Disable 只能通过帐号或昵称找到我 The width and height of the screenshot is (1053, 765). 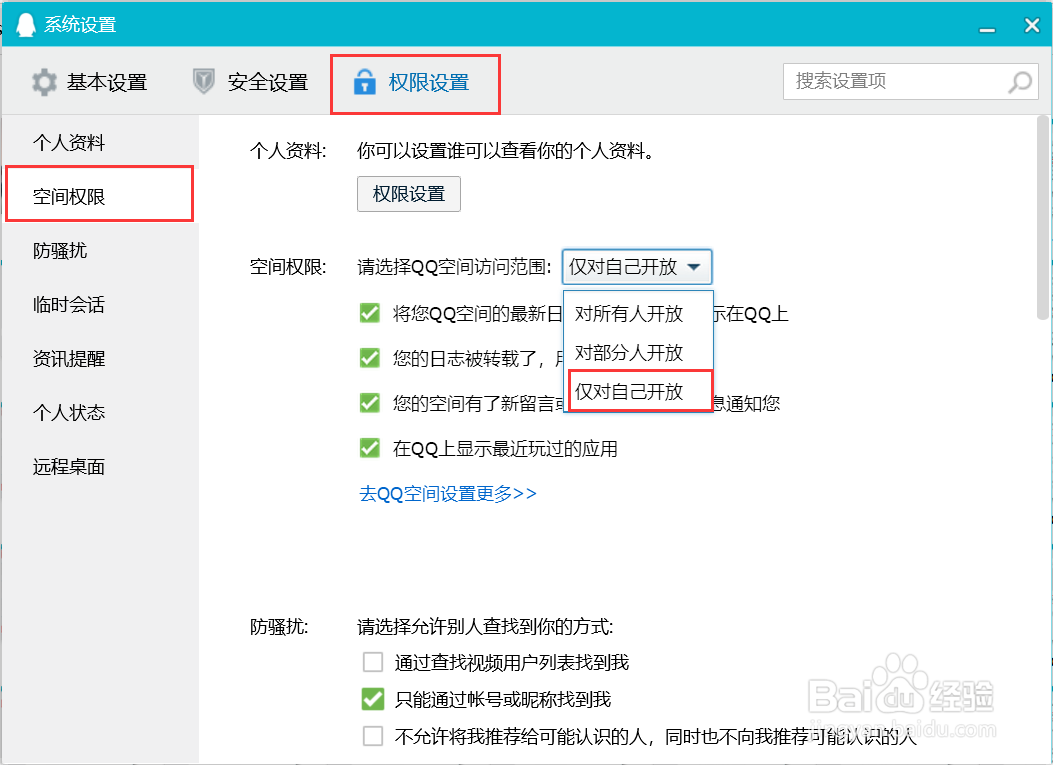373,699
